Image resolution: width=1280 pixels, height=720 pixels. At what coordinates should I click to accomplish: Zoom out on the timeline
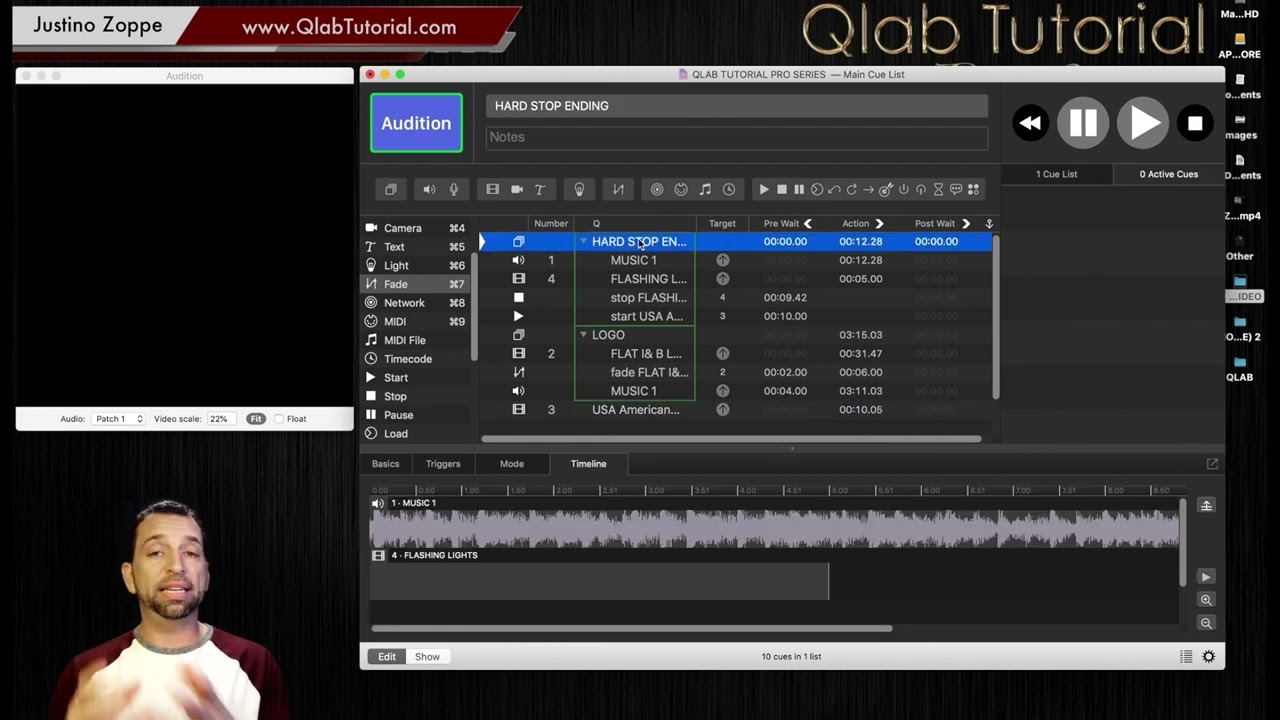tap(1206, 623)
